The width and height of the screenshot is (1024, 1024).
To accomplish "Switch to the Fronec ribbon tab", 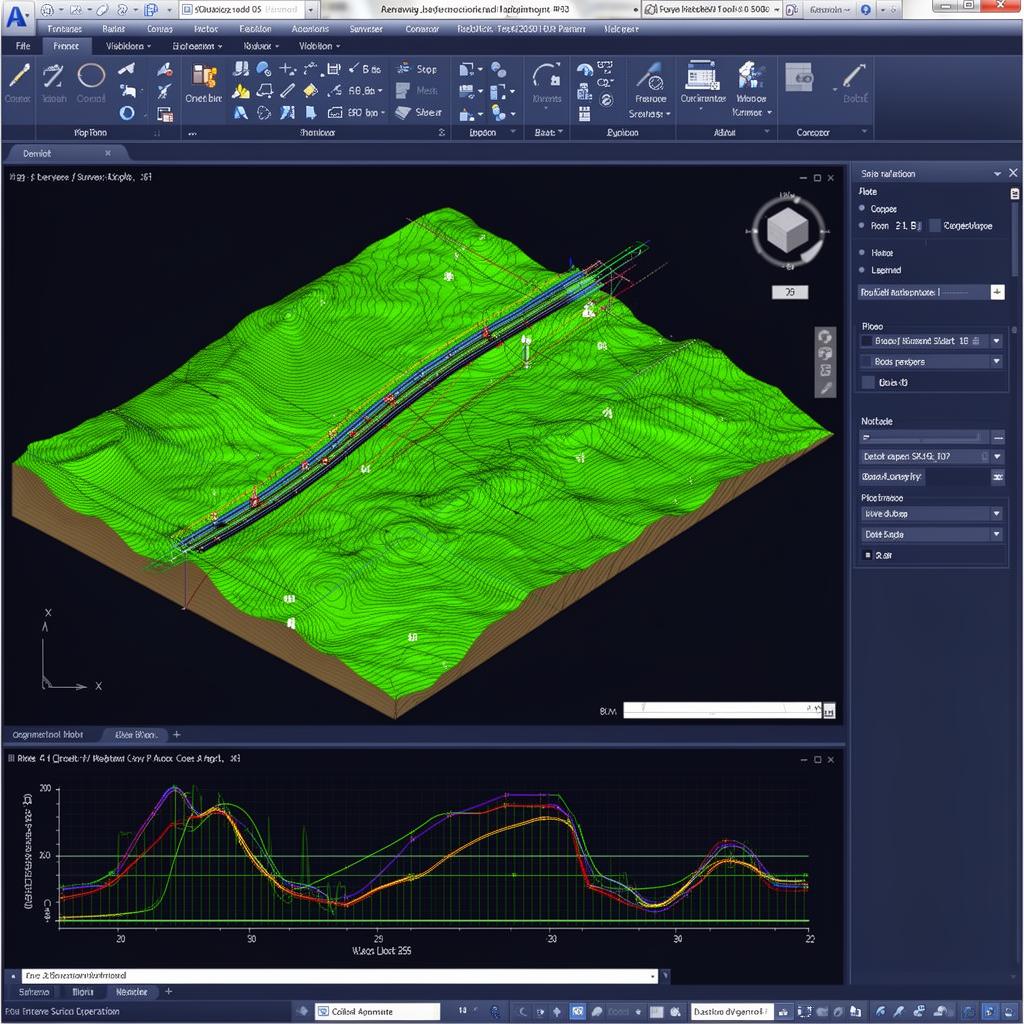I will tap(66, 46).
